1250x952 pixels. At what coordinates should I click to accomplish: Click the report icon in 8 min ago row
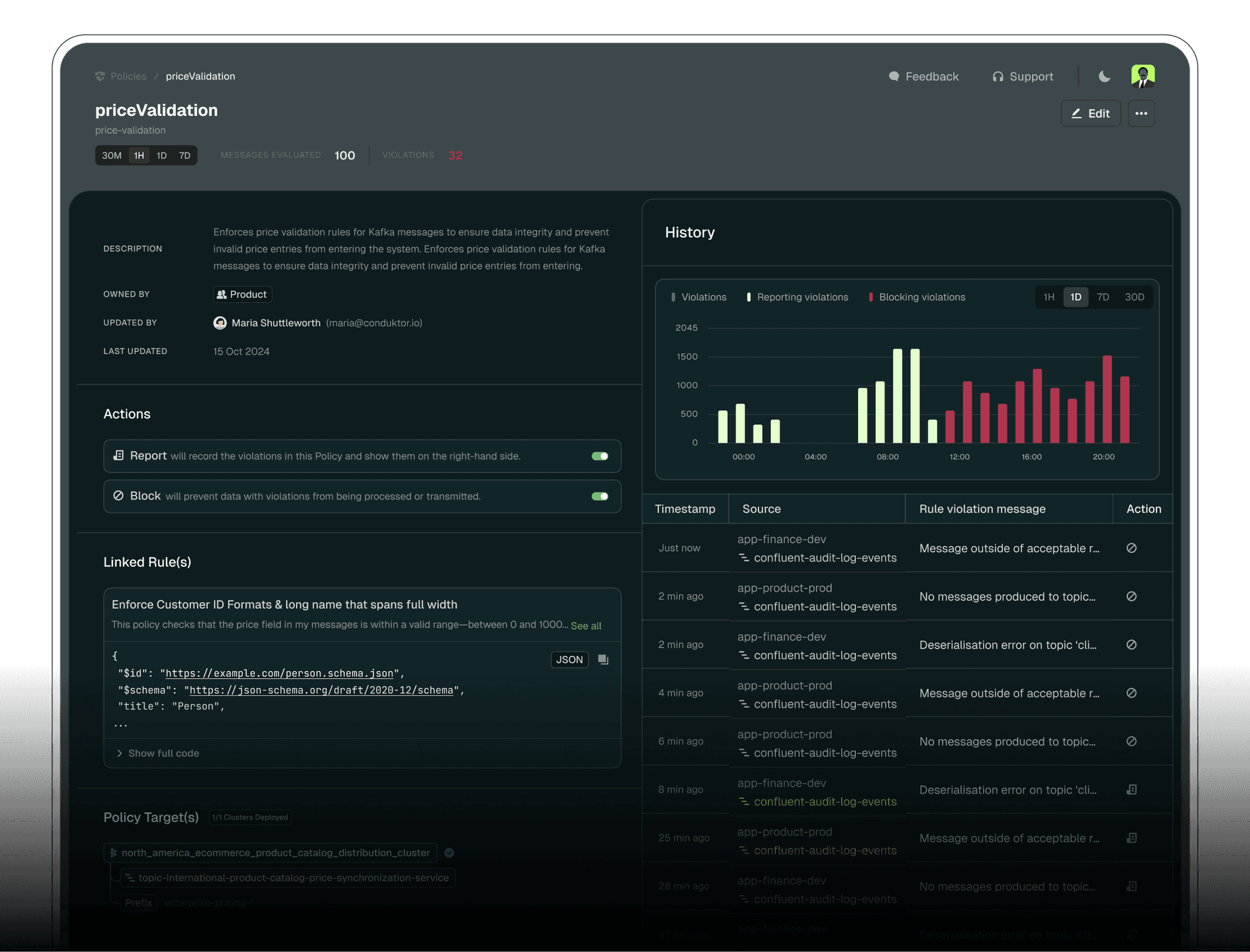[x=1131, y=790]
